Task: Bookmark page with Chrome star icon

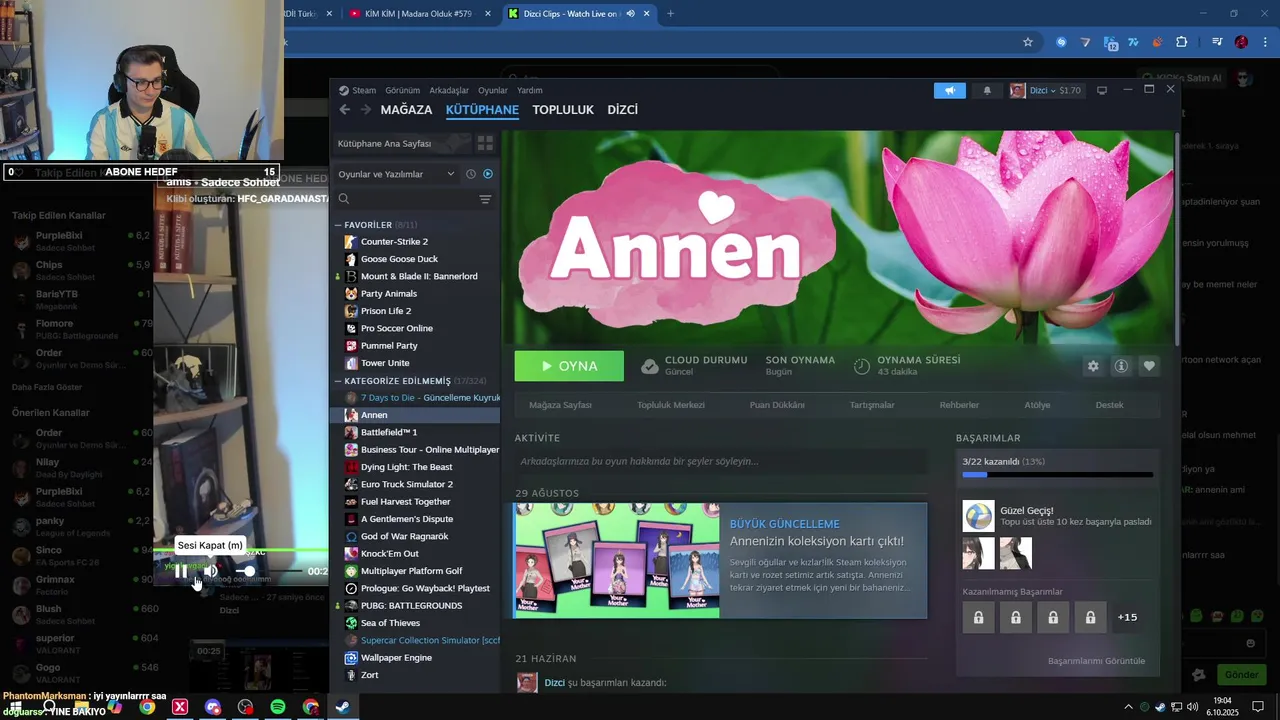Action: coord(1027,42)
